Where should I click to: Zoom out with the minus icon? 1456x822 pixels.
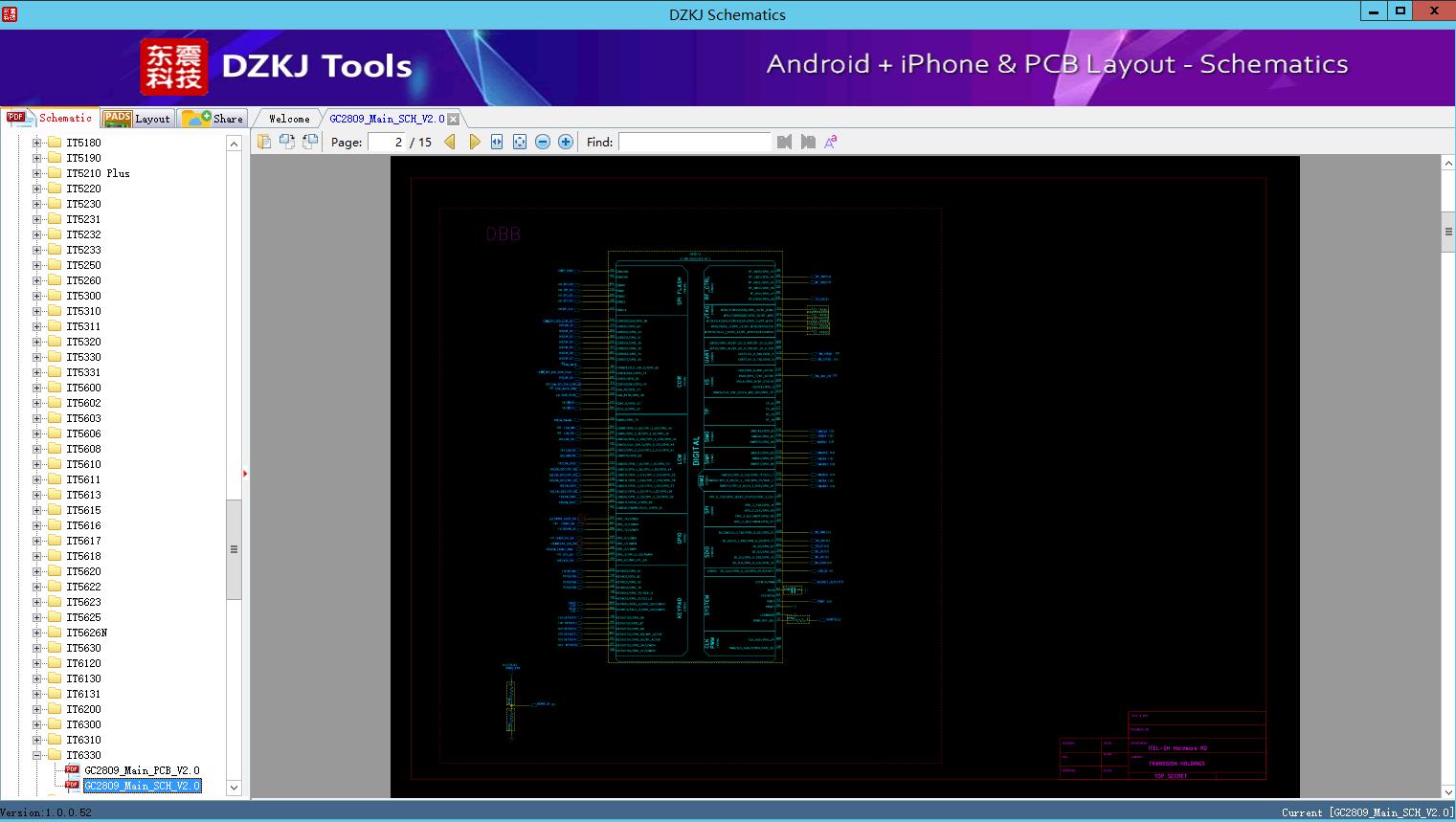[x=543, y=142]
